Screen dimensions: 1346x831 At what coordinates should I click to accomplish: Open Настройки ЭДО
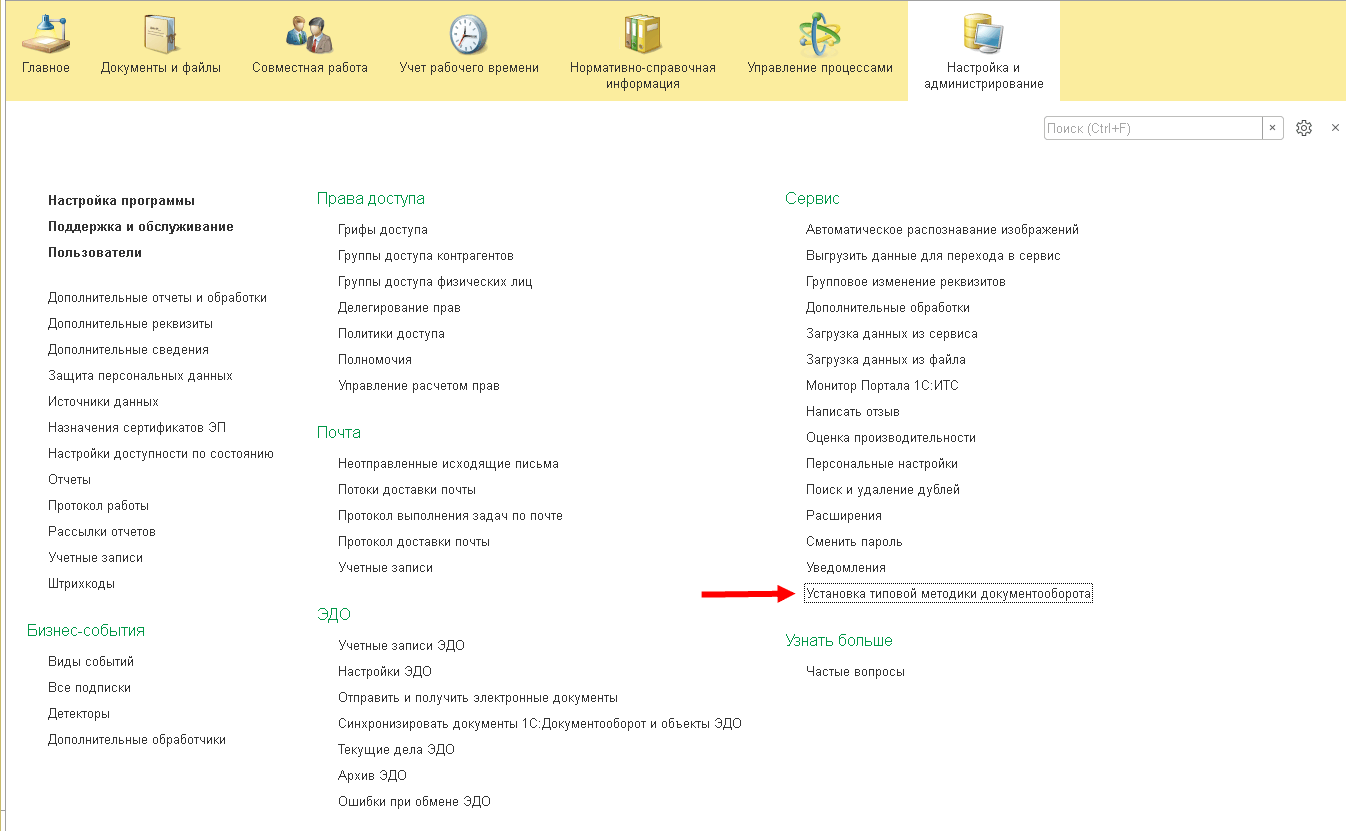coord(385,672)
